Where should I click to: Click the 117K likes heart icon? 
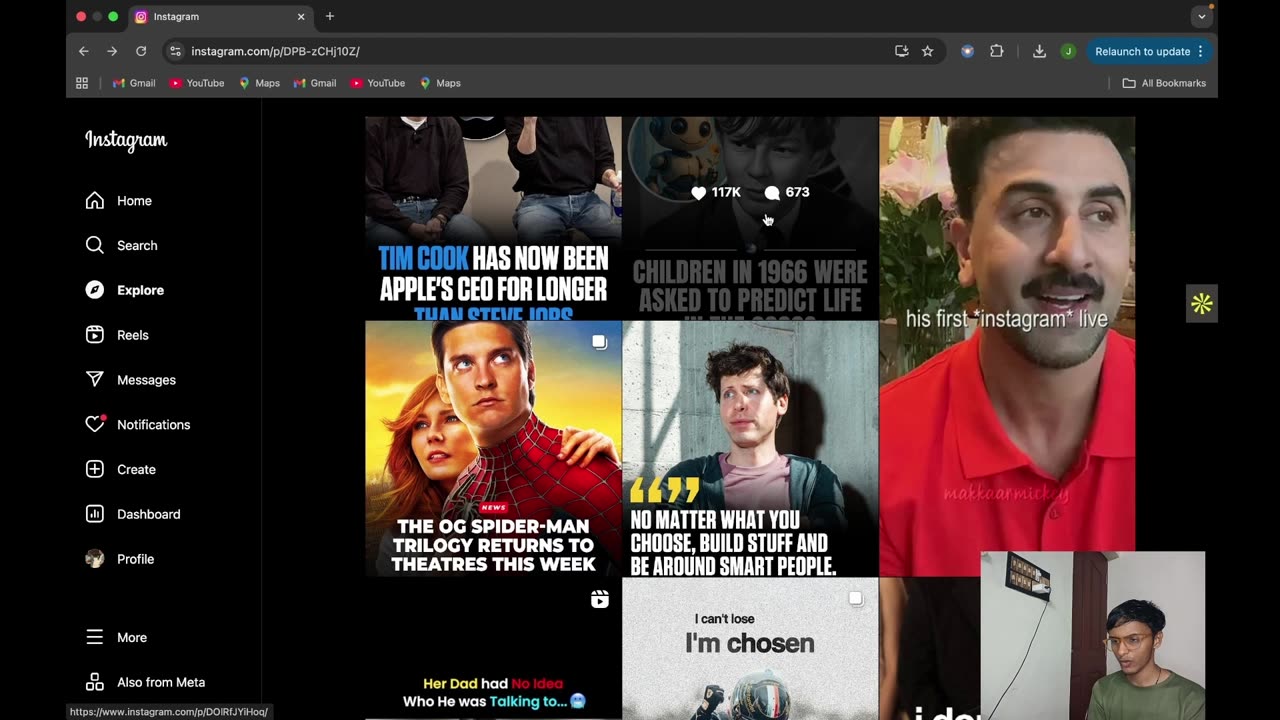pos(698,193)
